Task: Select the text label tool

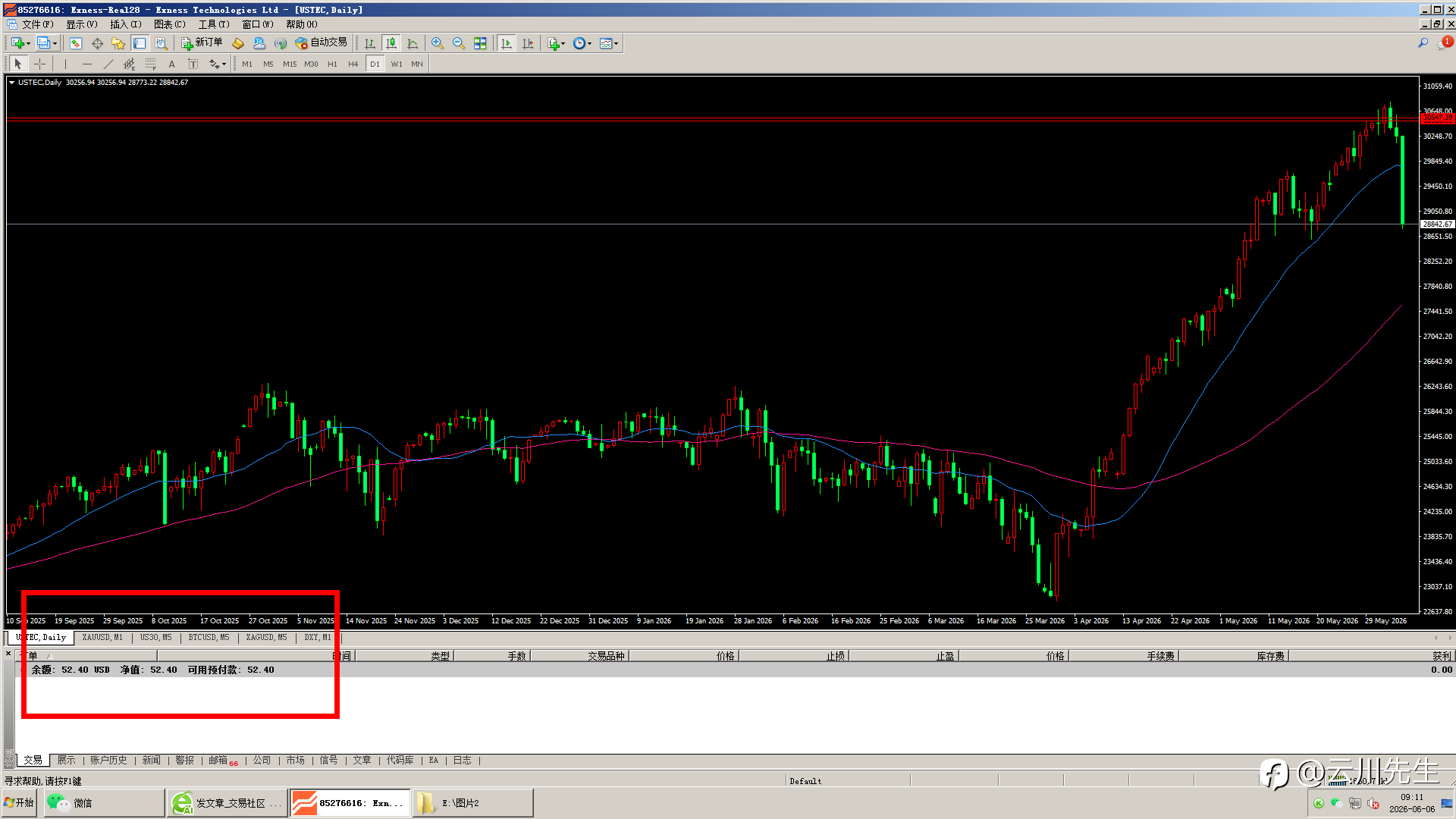Action: click(x=193, y=64)
